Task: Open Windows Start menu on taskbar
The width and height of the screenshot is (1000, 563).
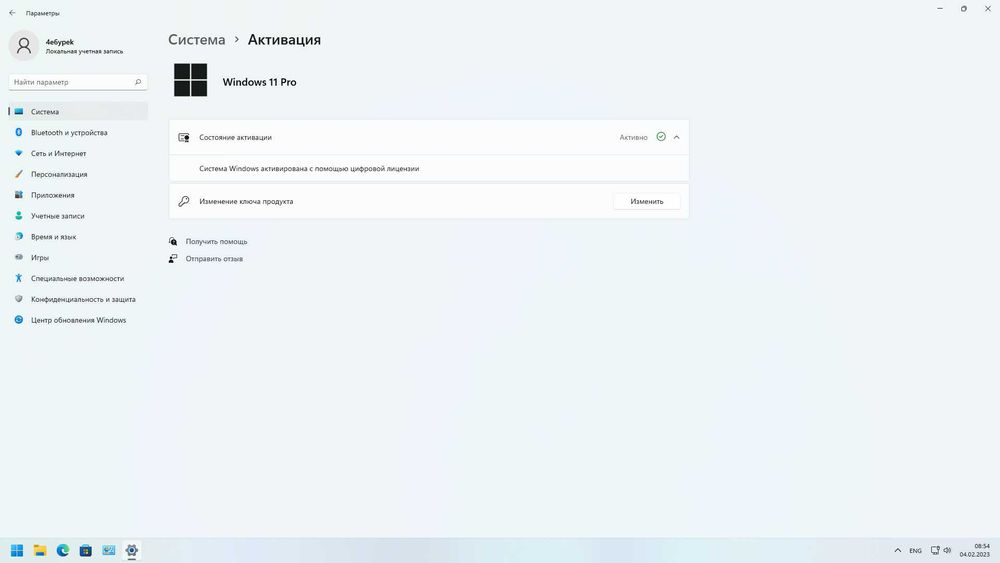Action: coord(17,550)
